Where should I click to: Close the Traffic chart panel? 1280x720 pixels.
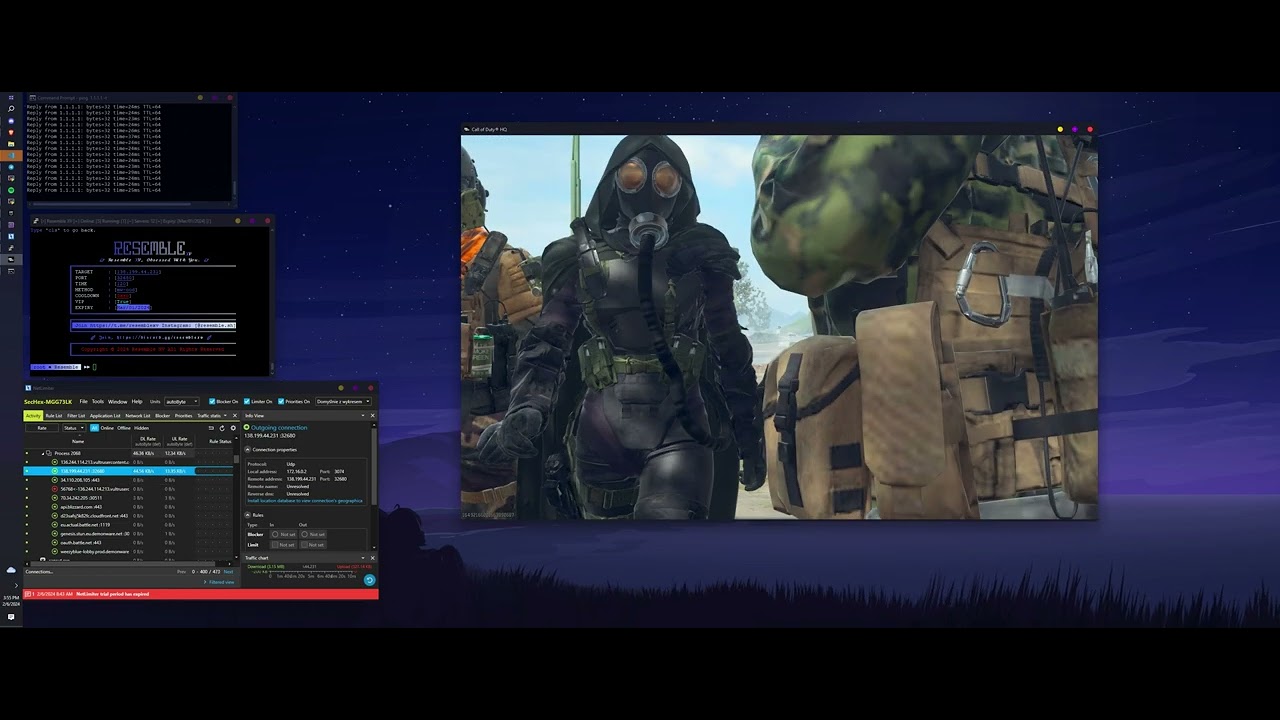click(372, 558)
